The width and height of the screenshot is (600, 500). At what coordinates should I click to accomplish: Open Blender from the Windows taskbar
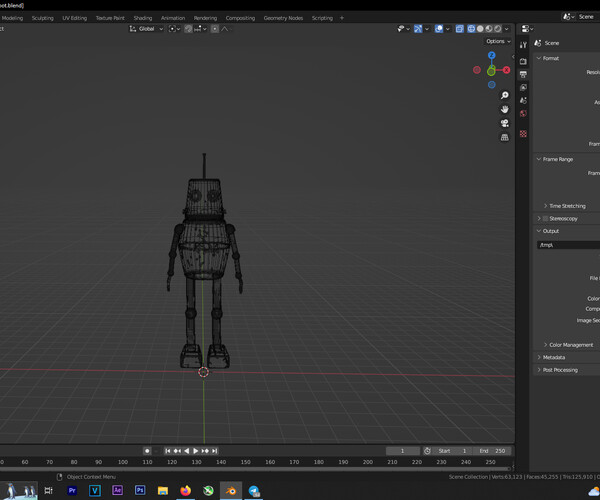point(231,491)
